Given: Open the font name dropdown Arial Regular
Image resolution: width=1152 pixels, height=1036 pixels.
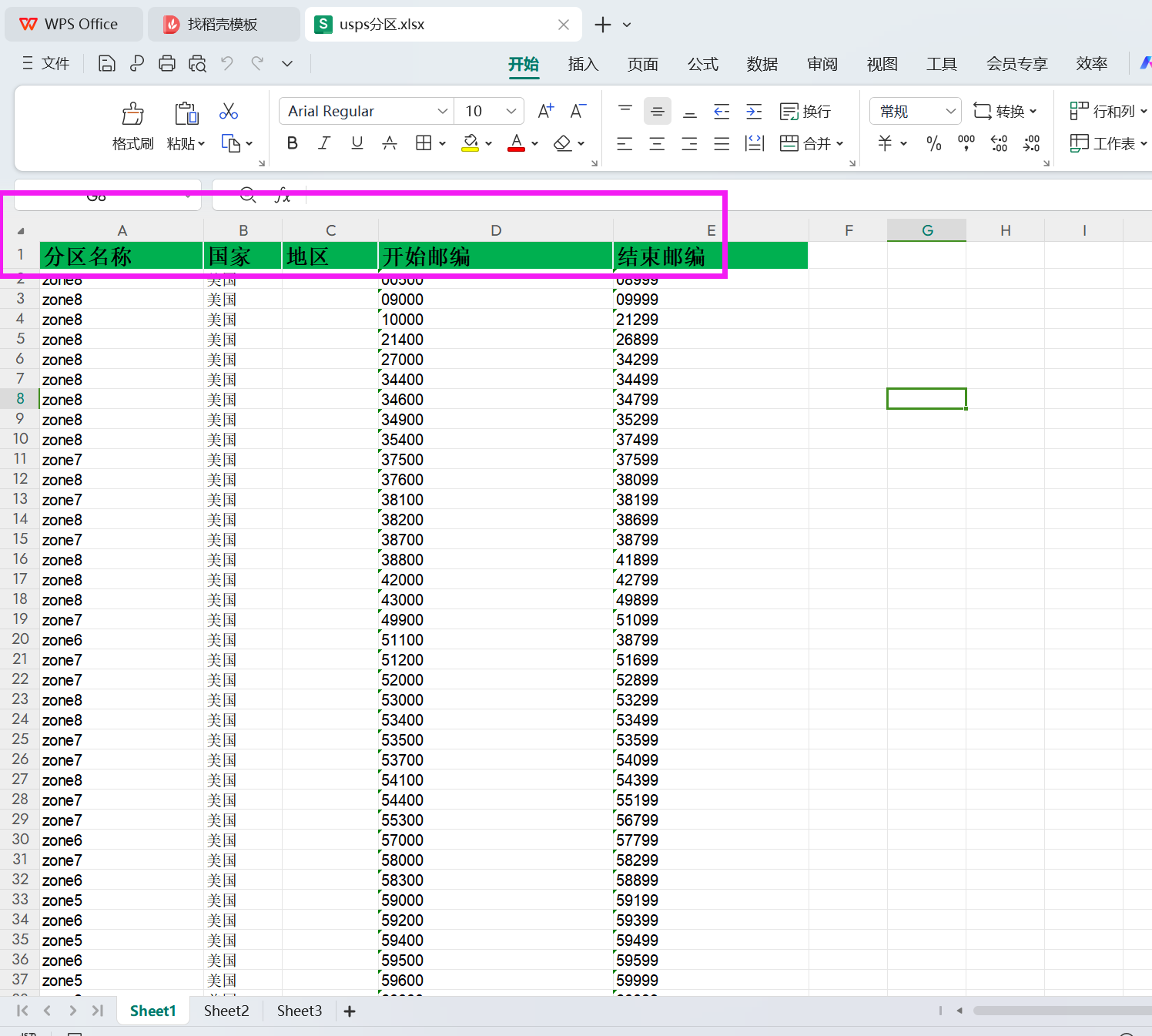Looking at the screenshot, I should click(x=443, y=111).
